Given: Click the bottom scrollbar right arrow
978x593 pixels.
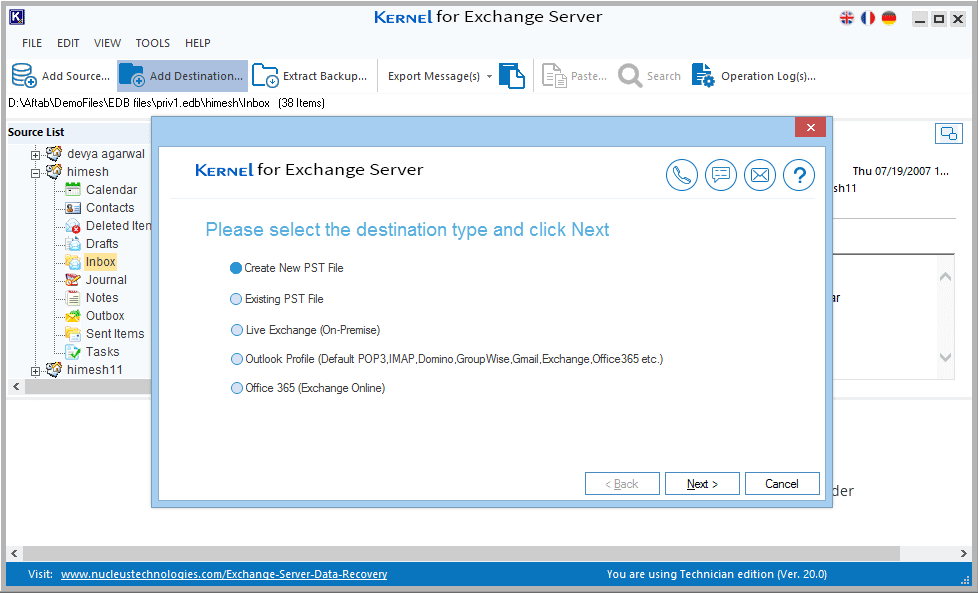Looking at the screenshot, I should 964,553.
